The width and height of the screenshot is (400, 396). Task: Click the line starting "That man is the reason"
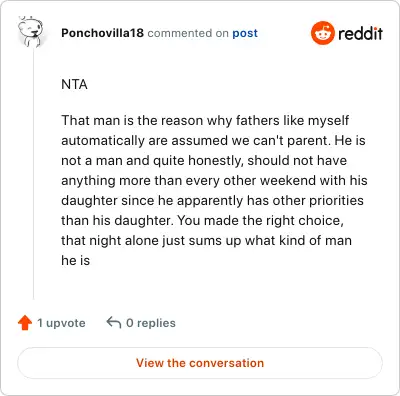click(205, 120)
